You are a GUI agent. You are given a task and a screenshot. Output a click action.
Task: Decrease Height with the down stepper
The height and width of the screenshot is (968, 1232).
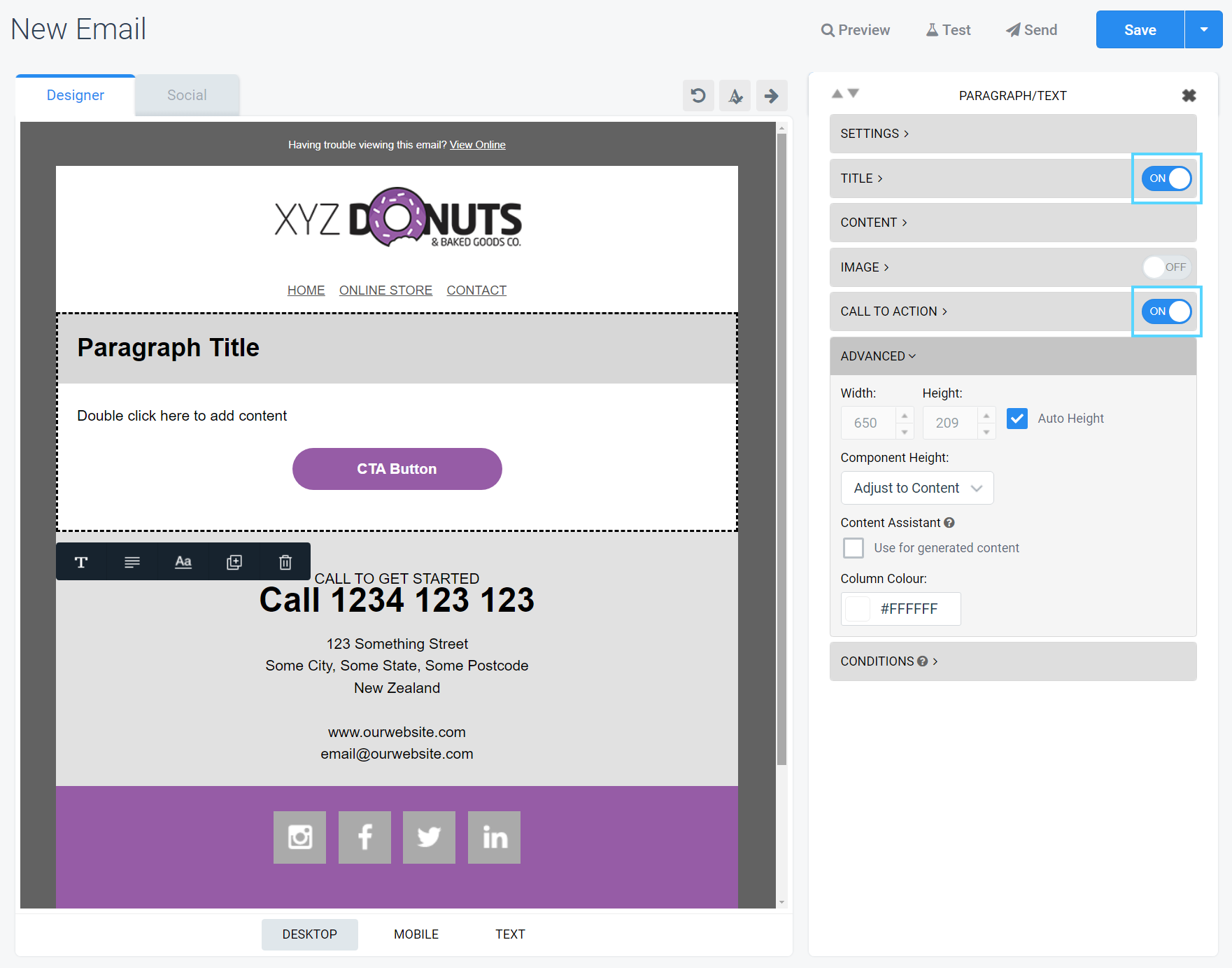click(986, 431)
